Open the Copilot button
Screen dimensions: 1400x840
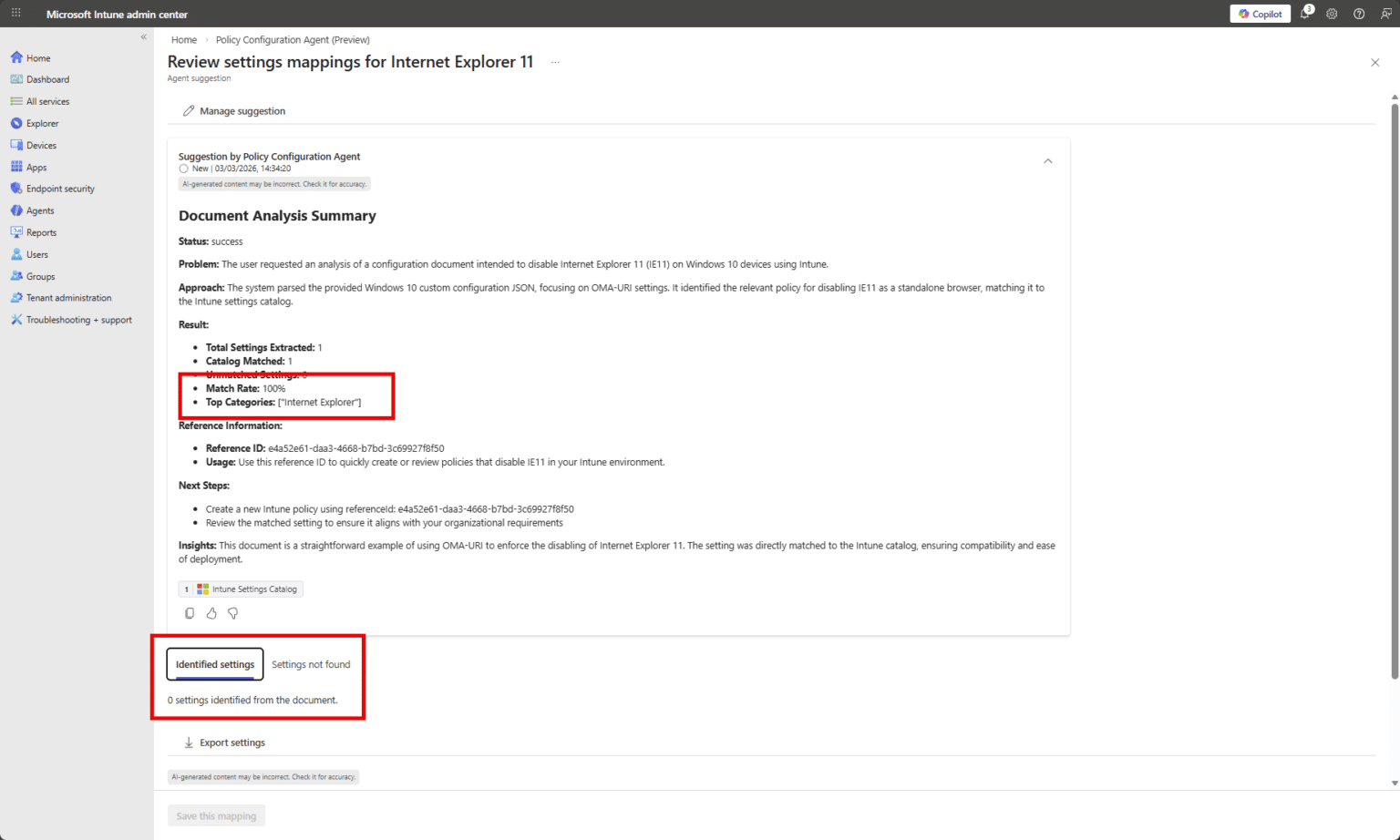click(x=1261, y=14)
